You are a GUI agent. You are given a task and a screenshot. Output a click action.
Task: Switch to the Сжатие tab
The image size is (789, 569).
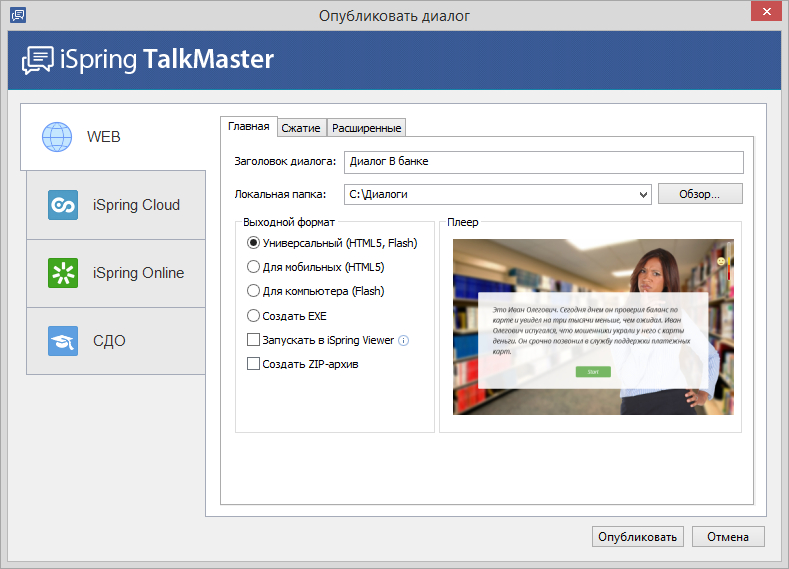[301, 128]
